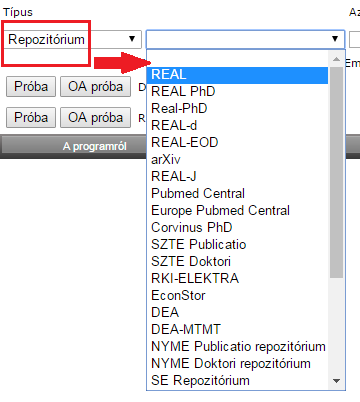Viewport: 360px width, 402px height.
Task: Pick RKI-ELEKTRA from the list
Action: coord(237,278)
